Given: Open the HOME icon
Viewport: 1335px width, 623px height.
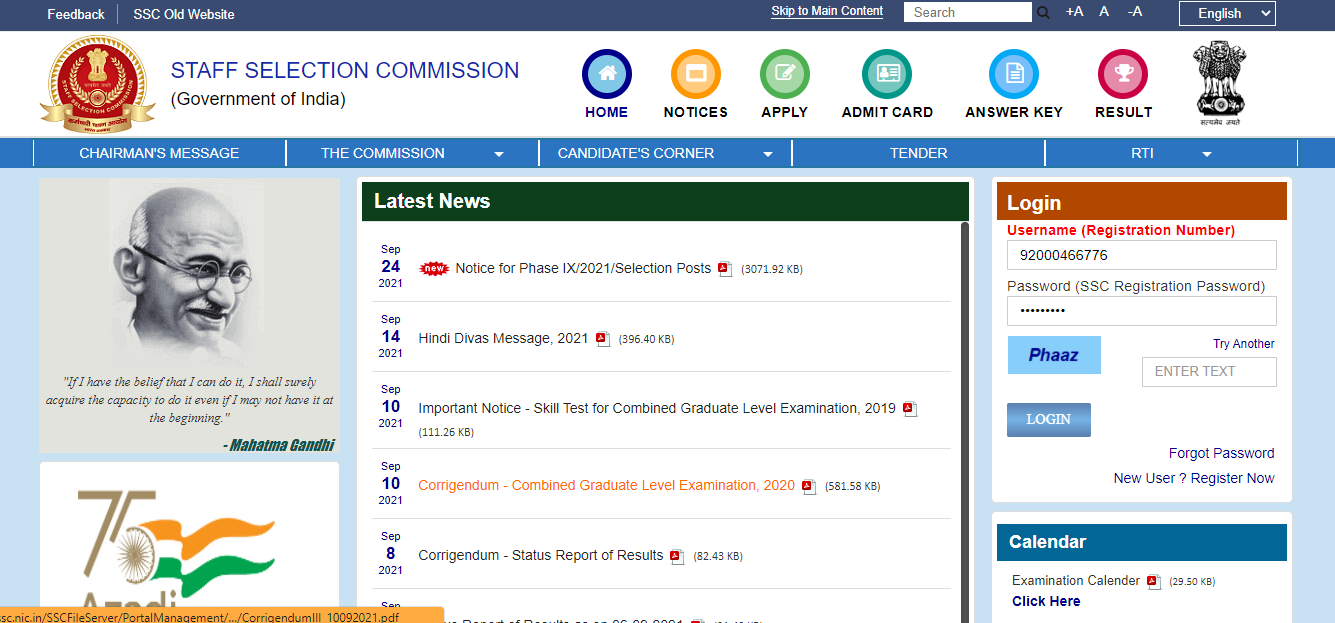Looking at the screenshot, I should (x=607, y=74).
